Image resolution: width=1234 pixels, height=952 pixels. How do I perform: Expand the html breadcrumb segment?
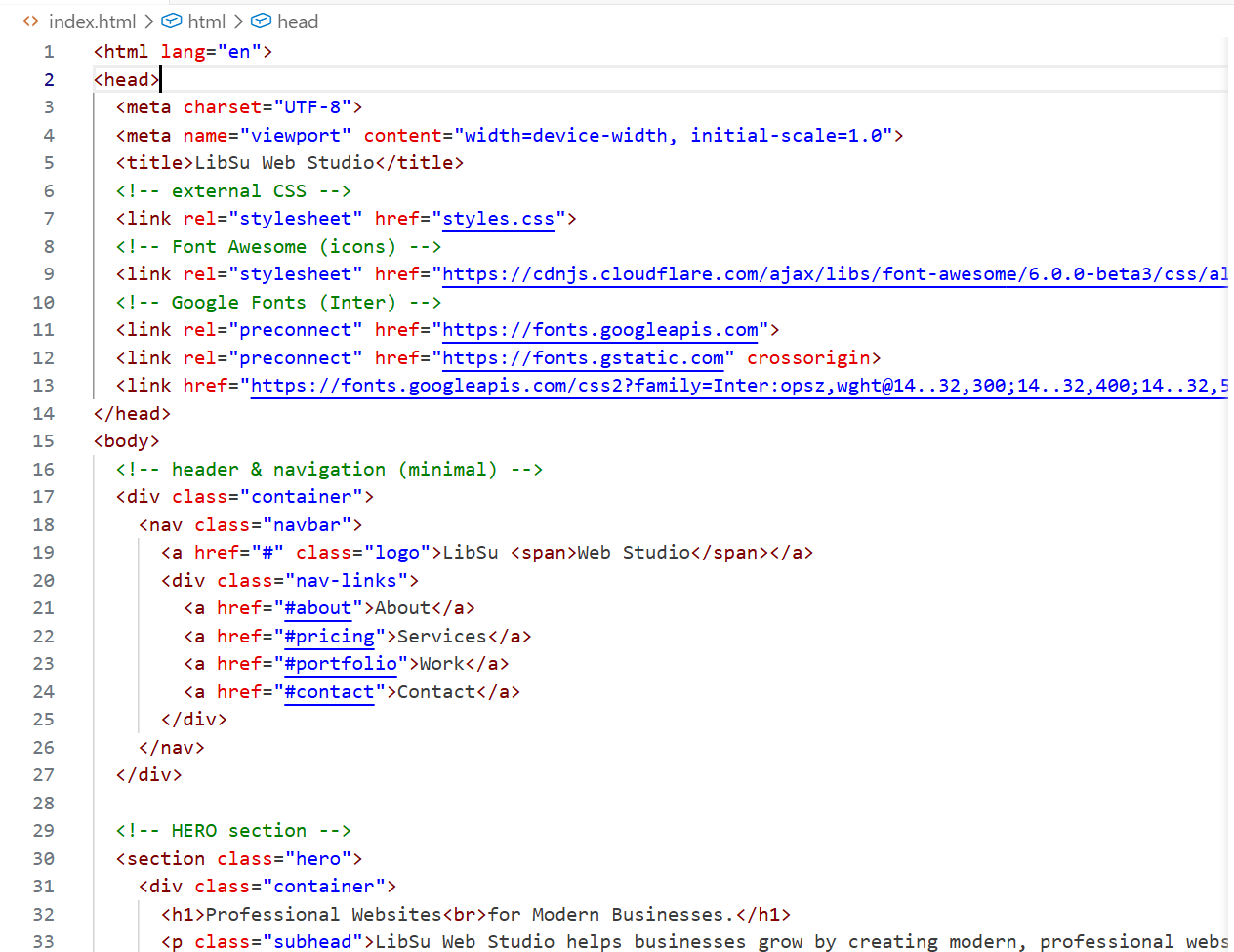pyautogui.click(x=206, y=21)
